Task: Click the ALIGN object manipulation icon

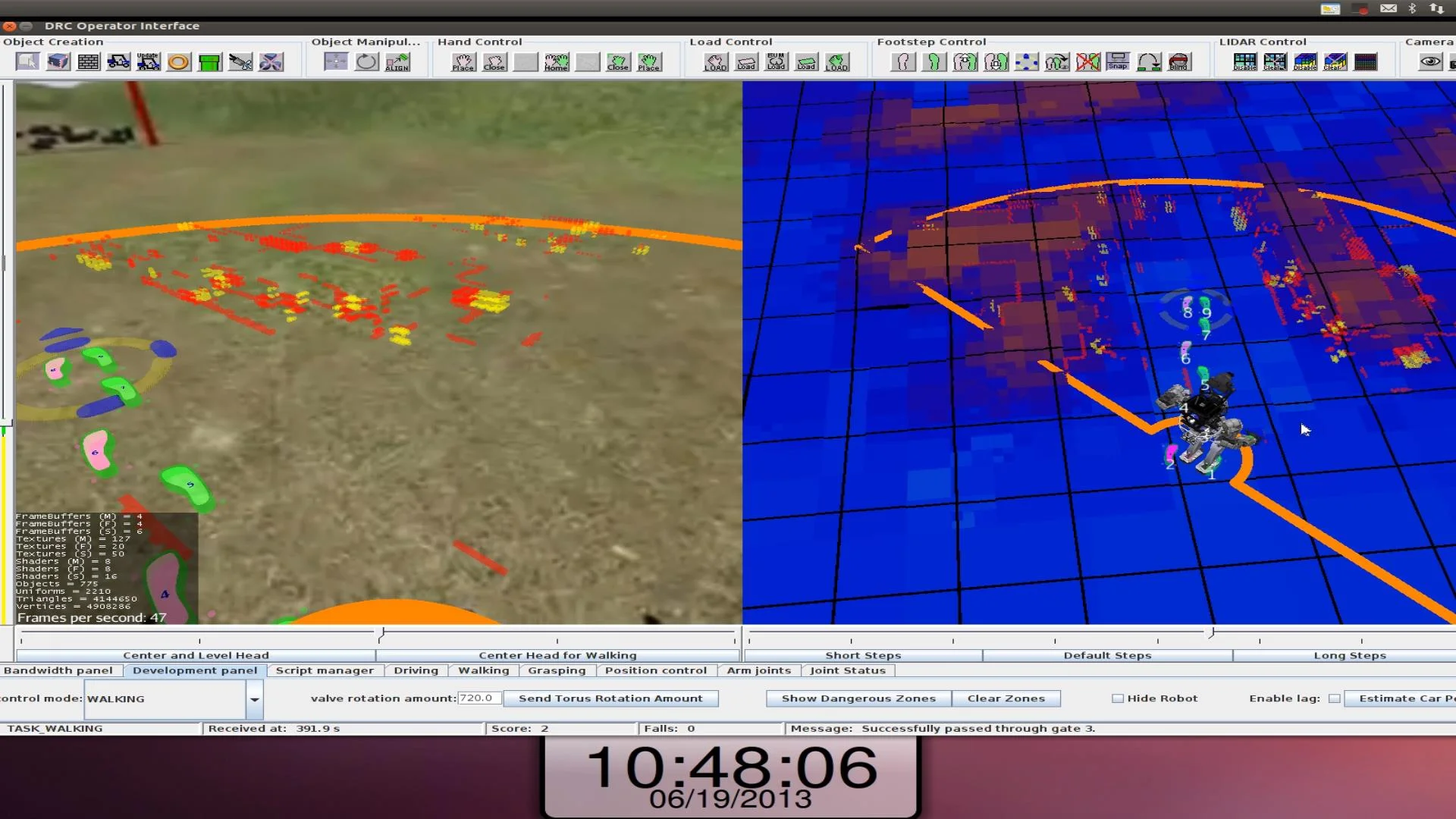Action: (397, 62)
